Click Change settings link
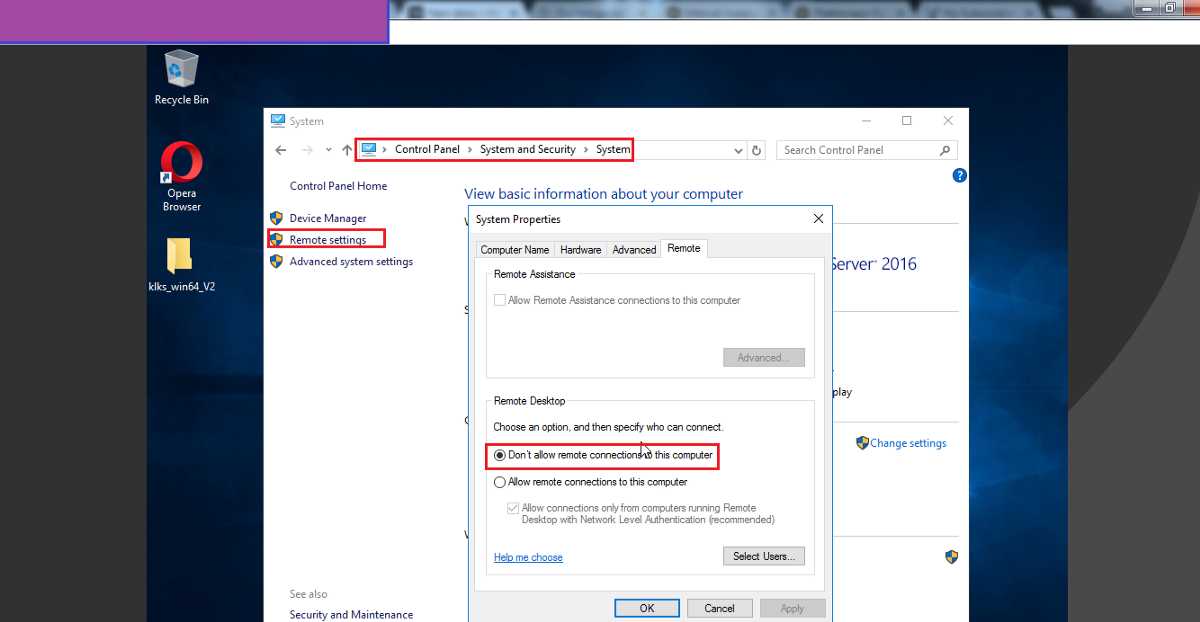Screen dimensions: 1200x622 [908, 443]
